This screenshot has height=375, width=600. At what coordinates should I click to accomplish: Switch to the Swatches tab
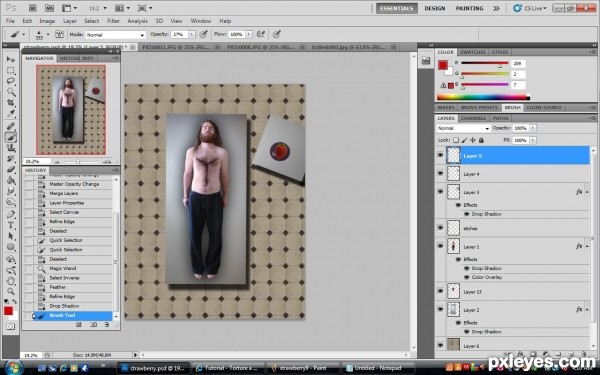pyautogui.click(x=472, y=52)
